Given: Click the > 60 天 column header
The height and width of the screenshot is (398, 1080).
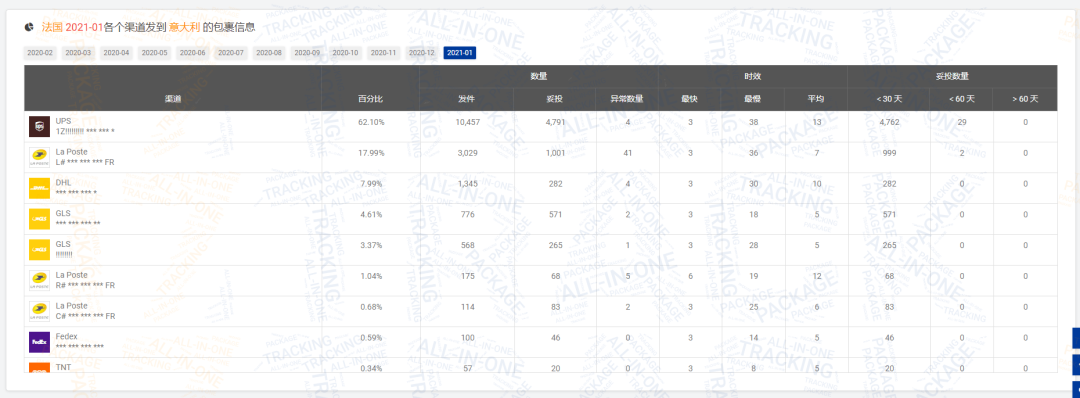Looking at the screenshot, I should click(1025, 99).
